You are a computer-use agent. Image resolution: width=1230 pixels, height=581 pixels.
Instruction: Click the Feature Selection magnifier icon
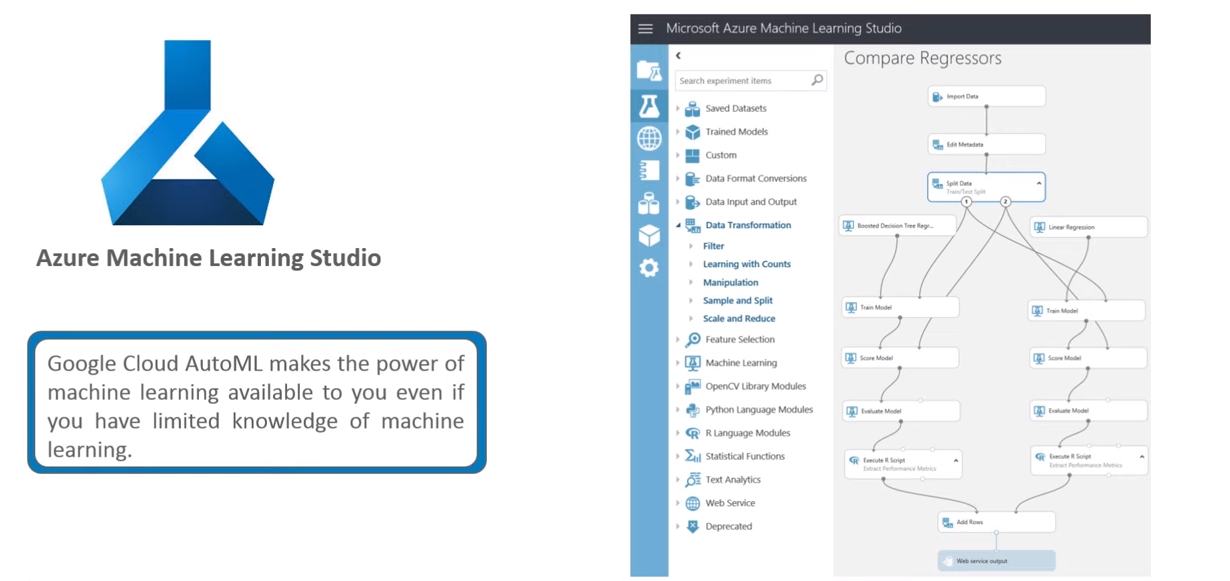pyautogui.click(x=692, y=340)
